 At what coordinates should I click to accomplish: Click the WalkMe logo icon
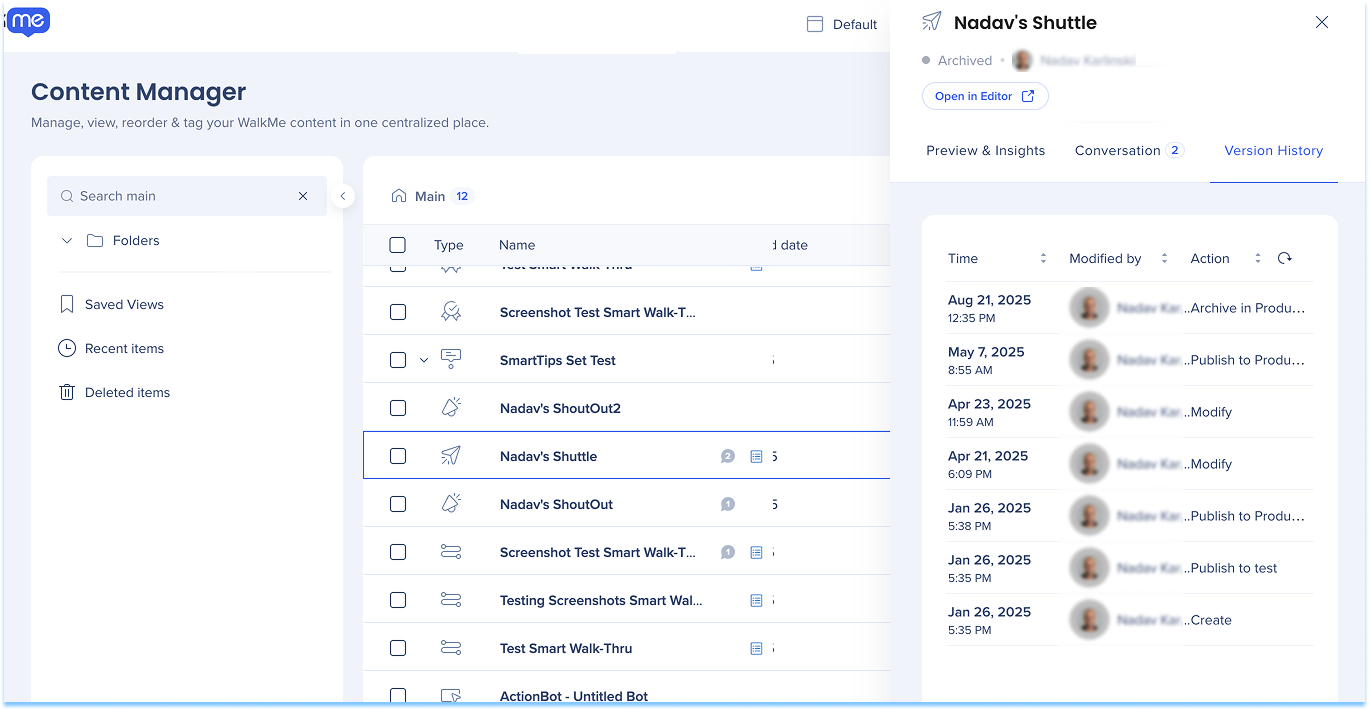pos(28,21)
